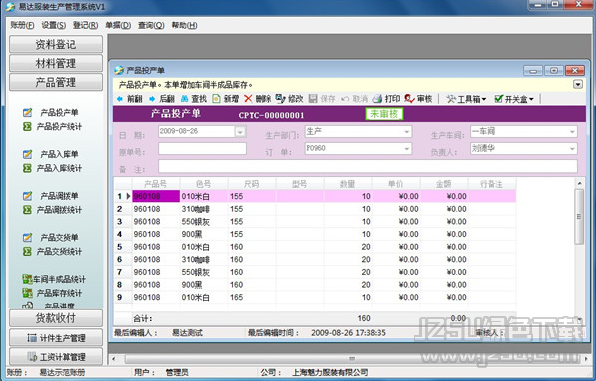This screenshot has width=596, height=381.
Task: Select 165 size cell in row 9
Action: (x=252, y=297)
